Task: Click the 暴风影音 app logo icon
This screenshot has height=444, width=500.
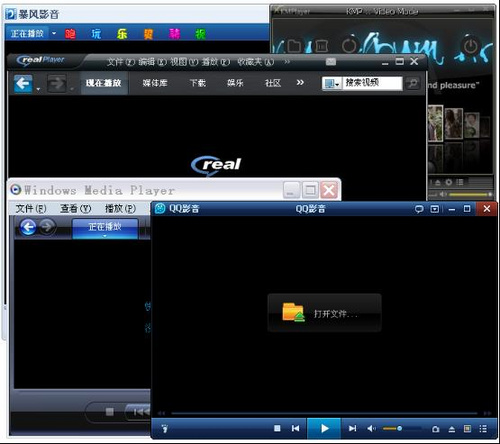Action: pyautogui.click(x=11, y=14)
